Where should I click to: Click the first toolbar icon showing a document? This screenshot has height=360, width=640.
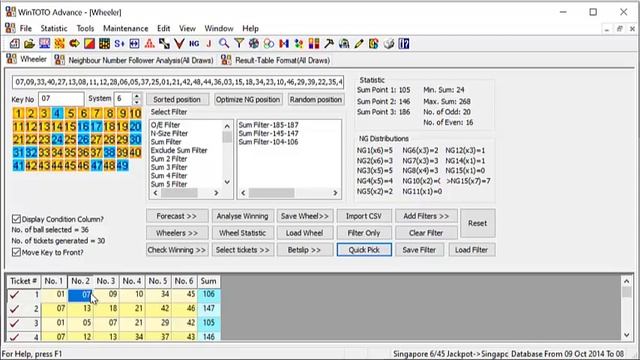point(14,44)
